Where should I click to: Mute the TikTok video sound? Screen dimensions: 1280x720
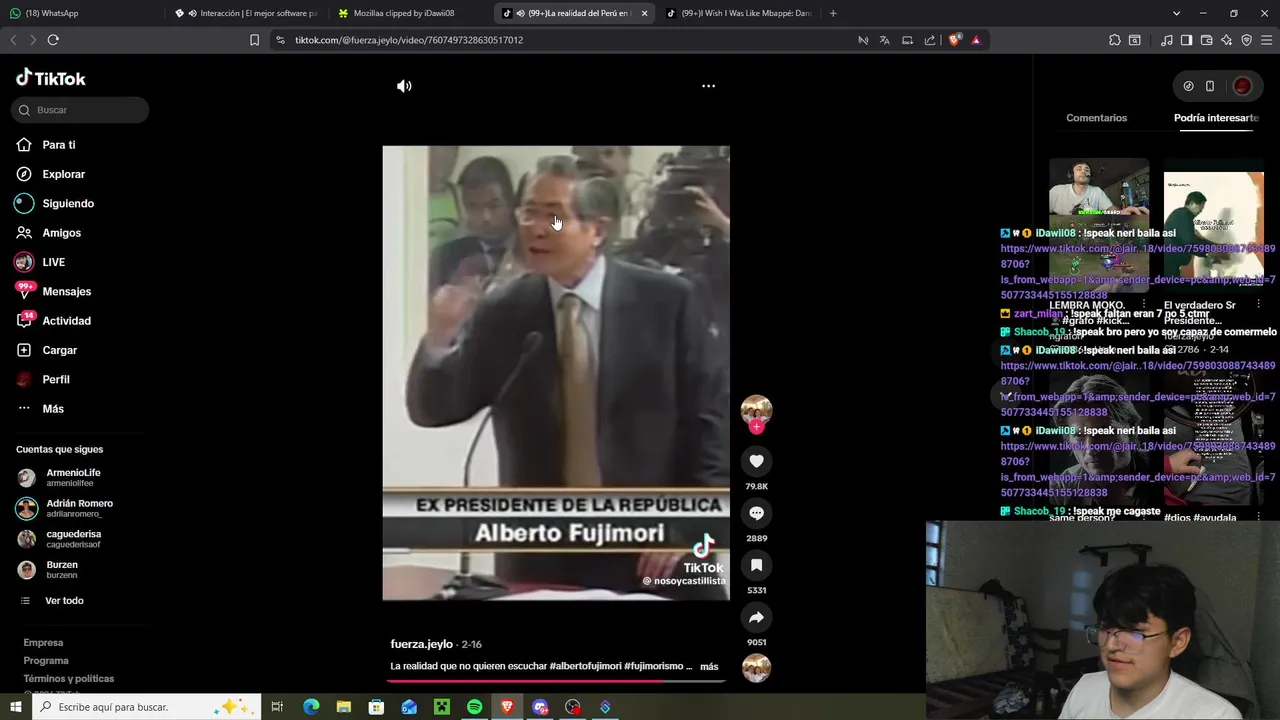pyautogui.click(x=404, y=86)
